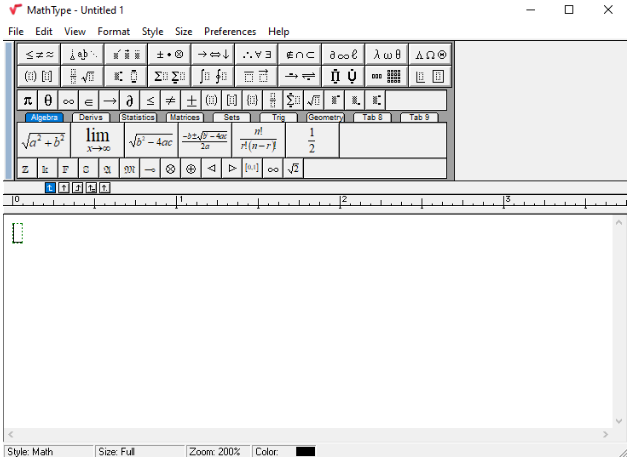
Task: Insert square root template from small bar
Action: (314, 100)
